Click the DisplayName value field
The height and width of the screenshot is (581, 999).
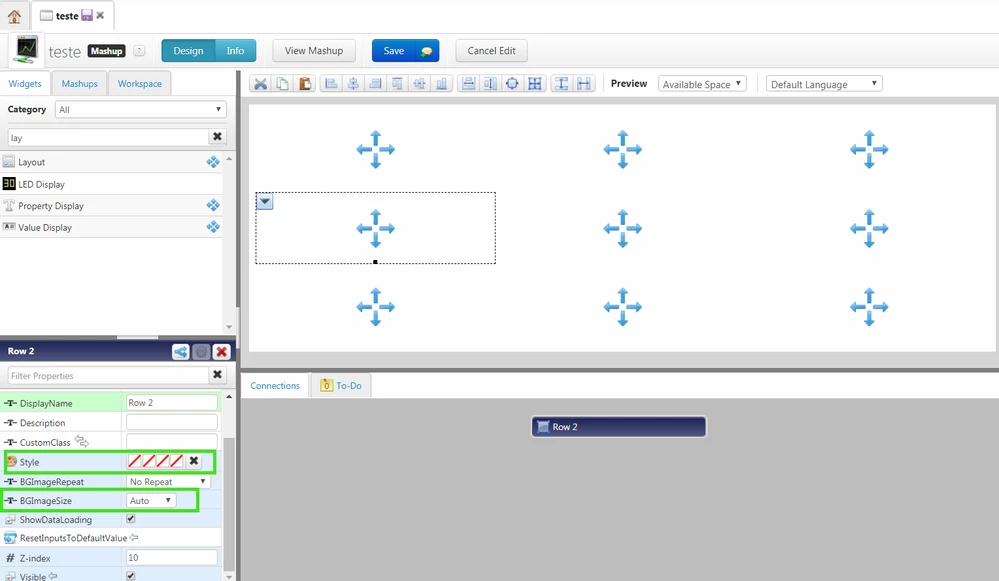172,403
